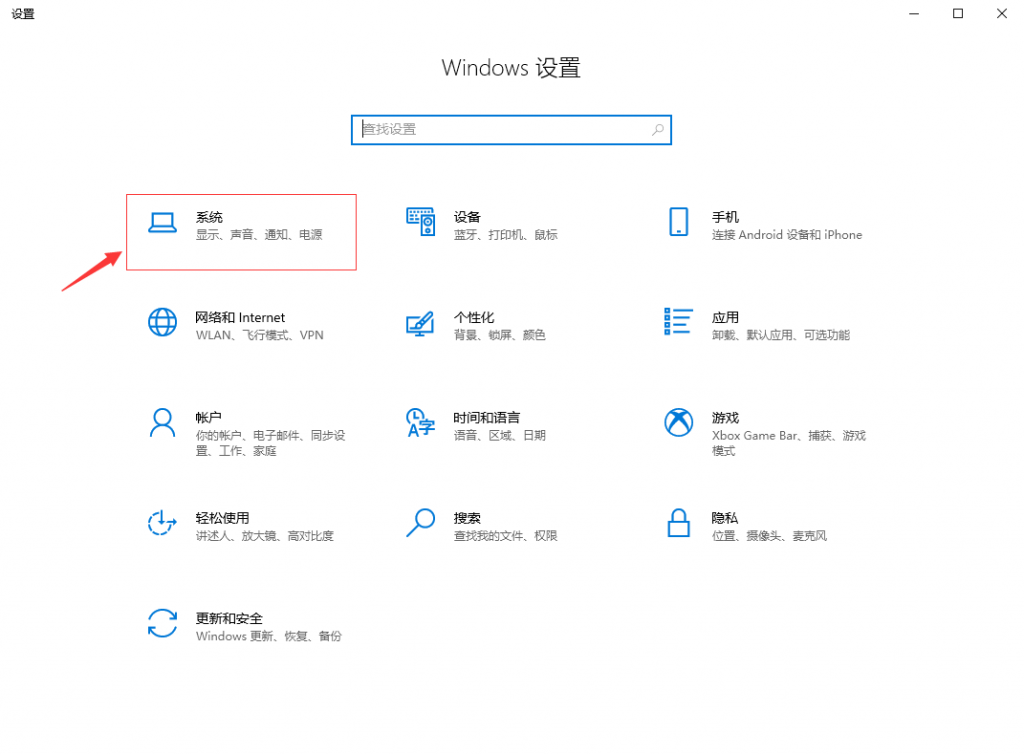Click text 语音、区域、日期

500,435
